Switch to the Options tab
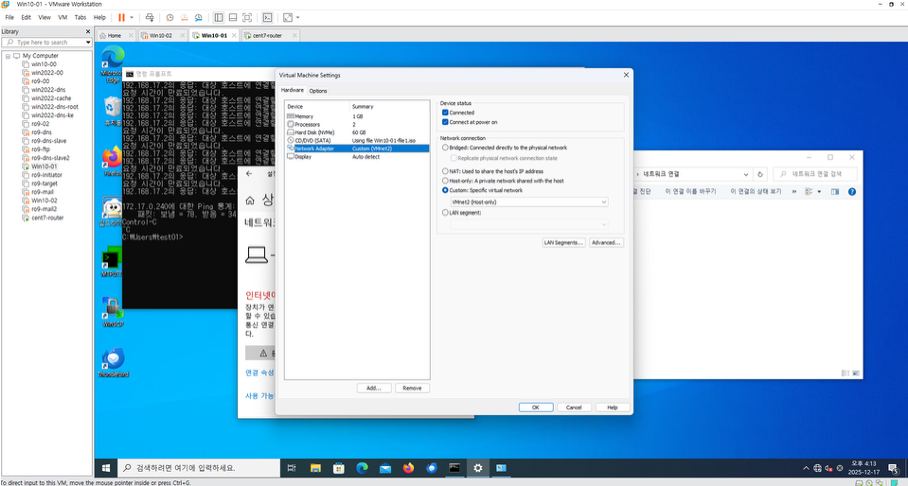This screenshot has height=486, width=908. tap(318, 91)
